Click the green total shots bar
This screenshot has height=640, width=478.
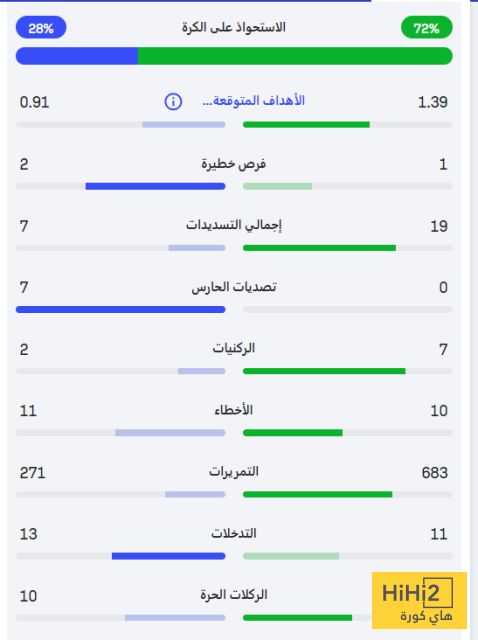pyautogui.click(x=319, y=248)
